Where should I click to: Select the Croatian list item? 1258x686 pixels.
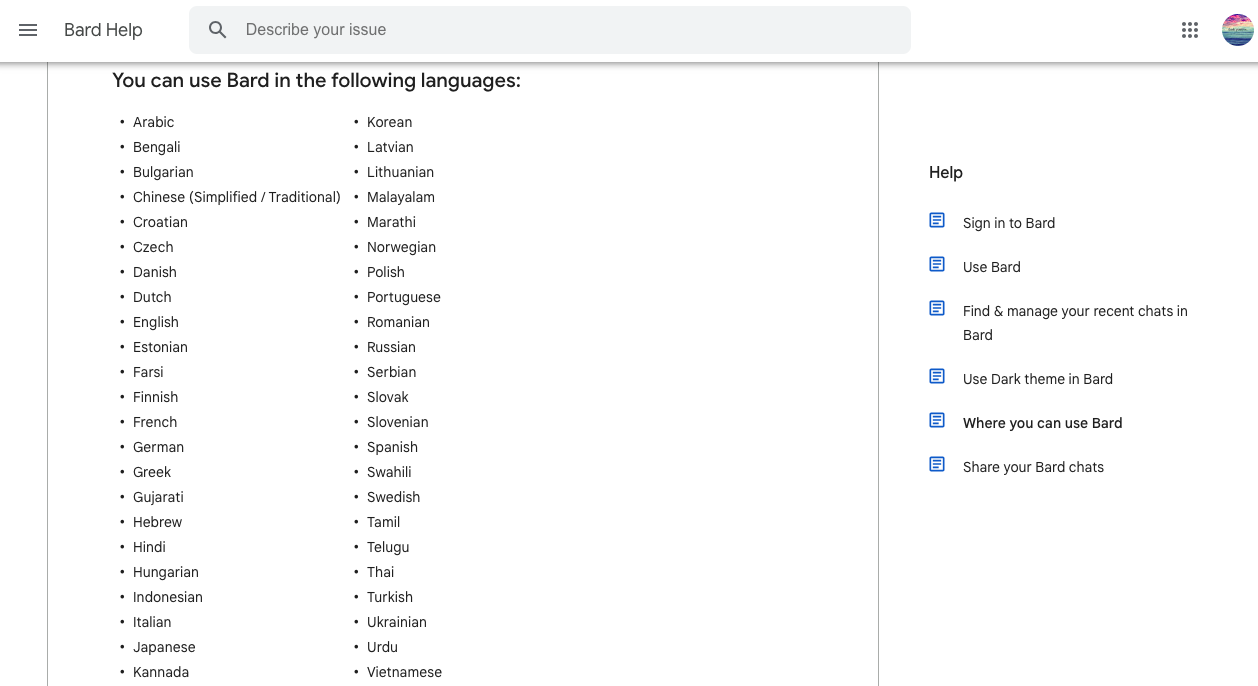160,222
